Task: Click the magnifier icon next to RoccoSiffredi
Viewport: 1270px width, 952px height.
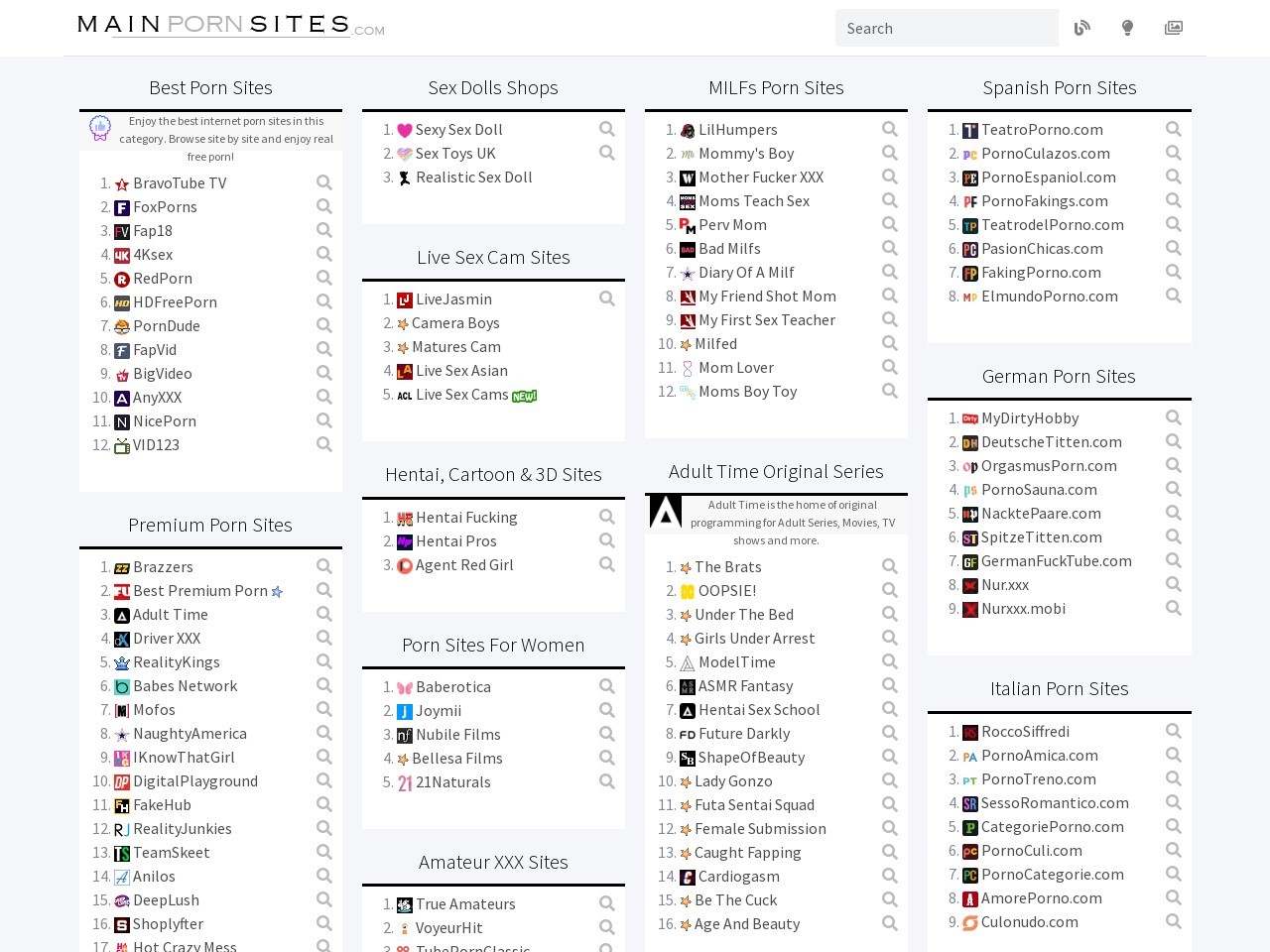Action: click(1174, 731)
